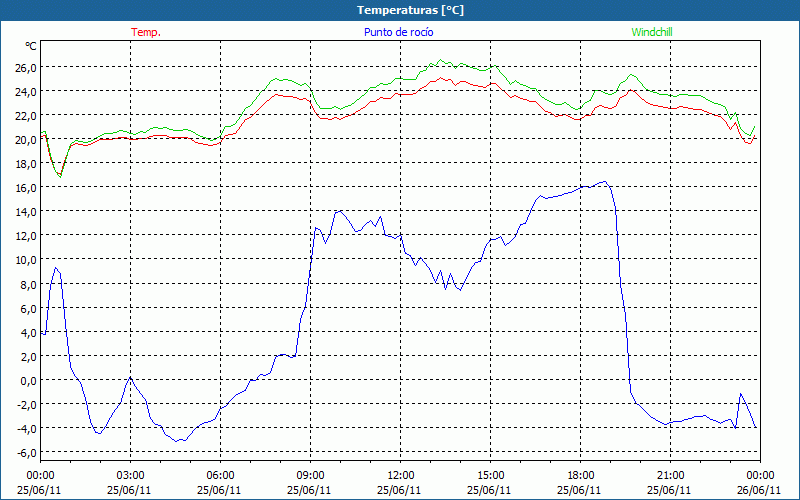Select the red Temp. legend label

(145, 32)
